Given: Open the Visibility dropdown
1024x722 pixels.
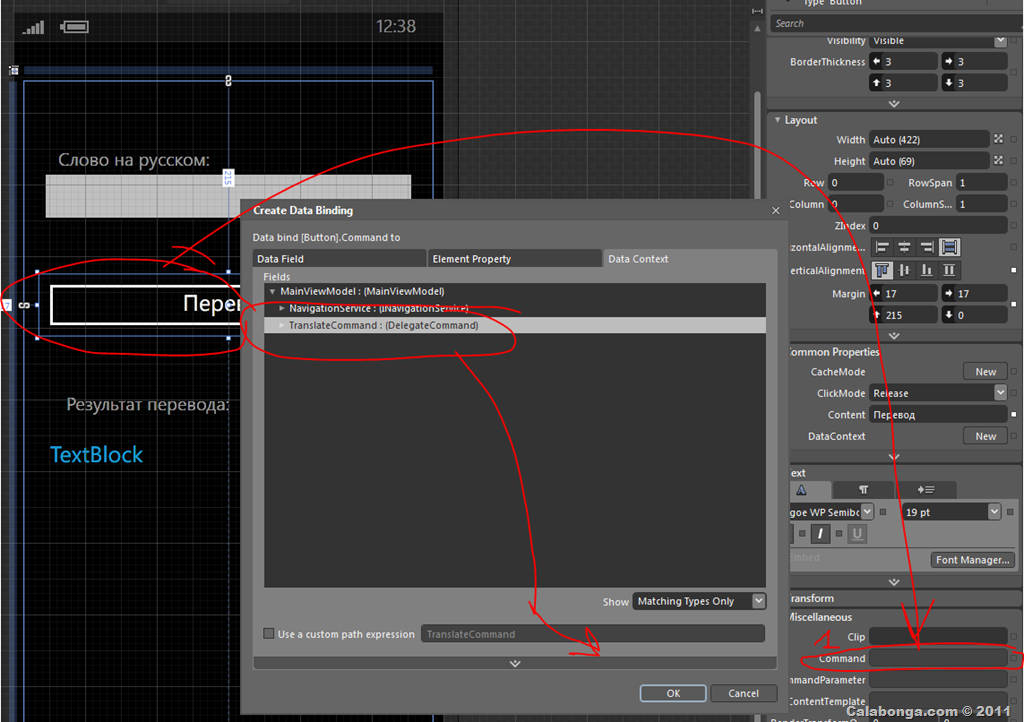Looking at the screenshot, I should point(1000,40).
